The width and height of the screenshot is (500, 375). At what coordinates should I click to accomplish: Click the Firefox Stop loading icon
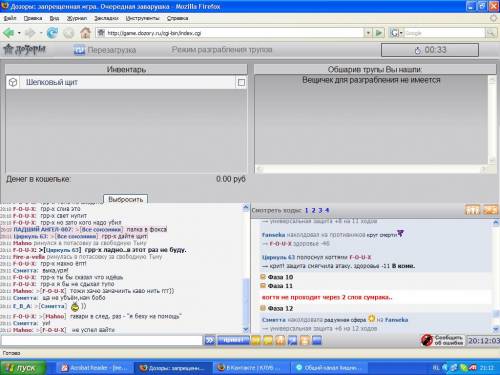point(69,33)
